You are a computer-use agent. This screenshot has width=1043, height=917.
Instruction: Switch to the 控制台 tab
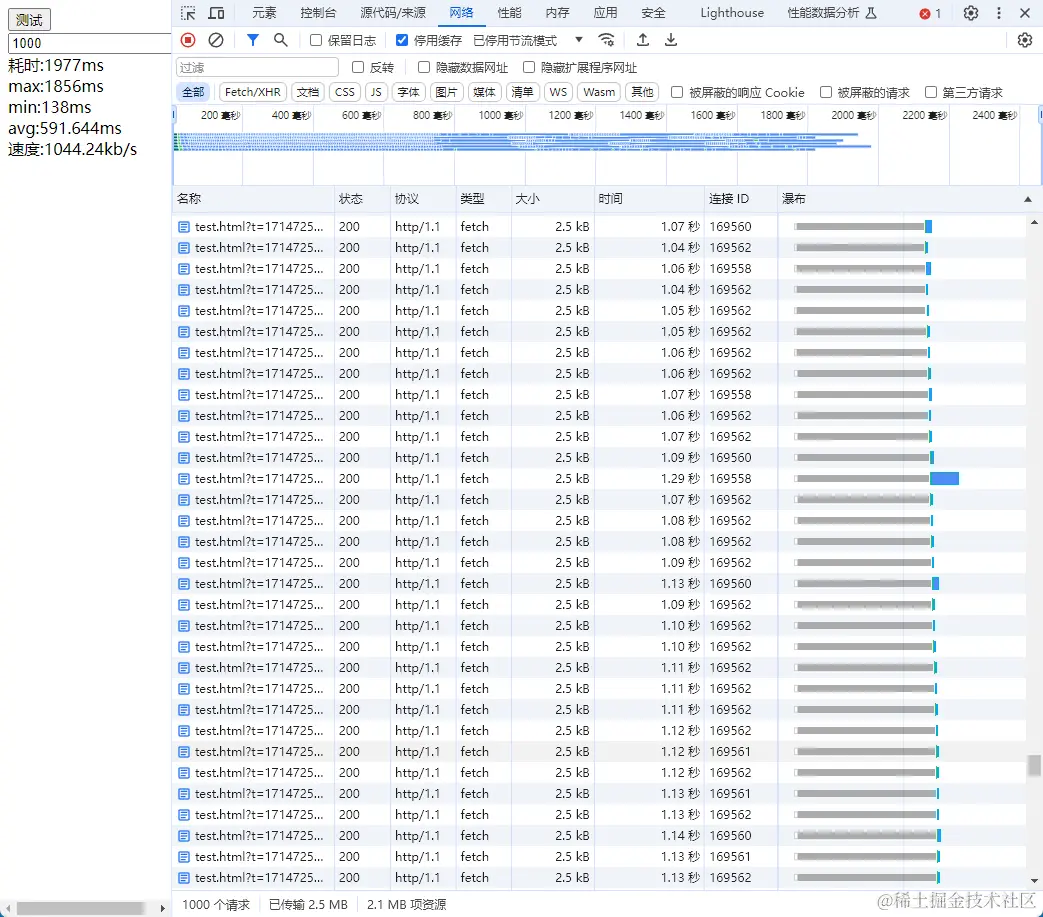(x=318, y=13)
